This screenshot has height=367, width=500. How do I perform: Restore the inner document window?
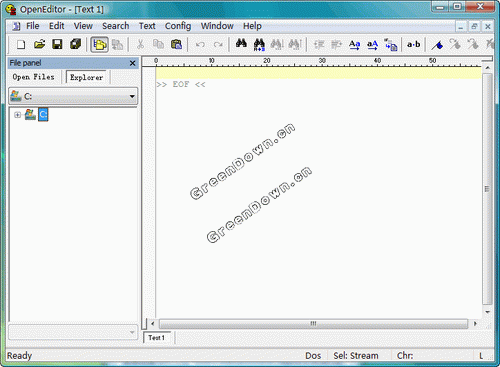[474, 26]
